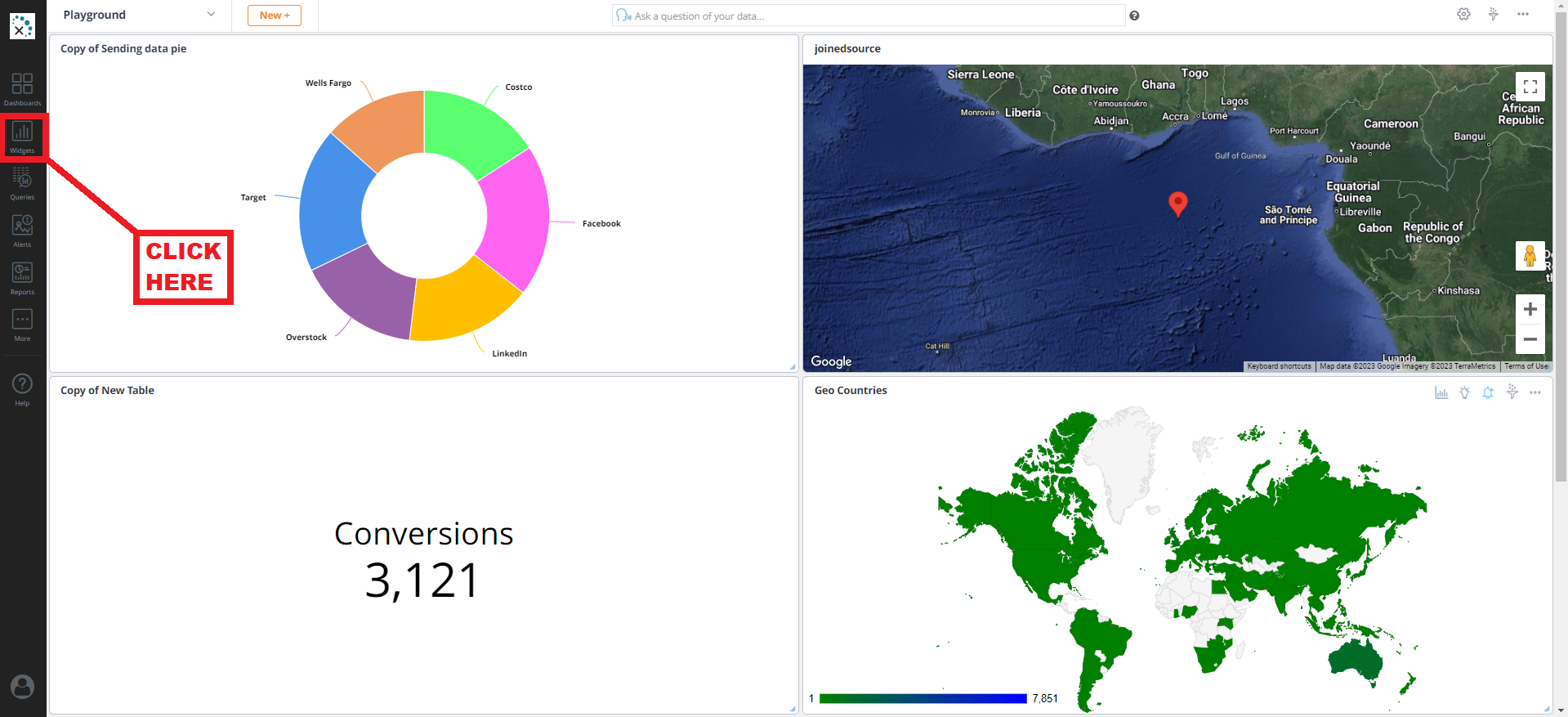
Task: Open dashboard more options ellipsis menu
Action: [x=1523, y=15]
